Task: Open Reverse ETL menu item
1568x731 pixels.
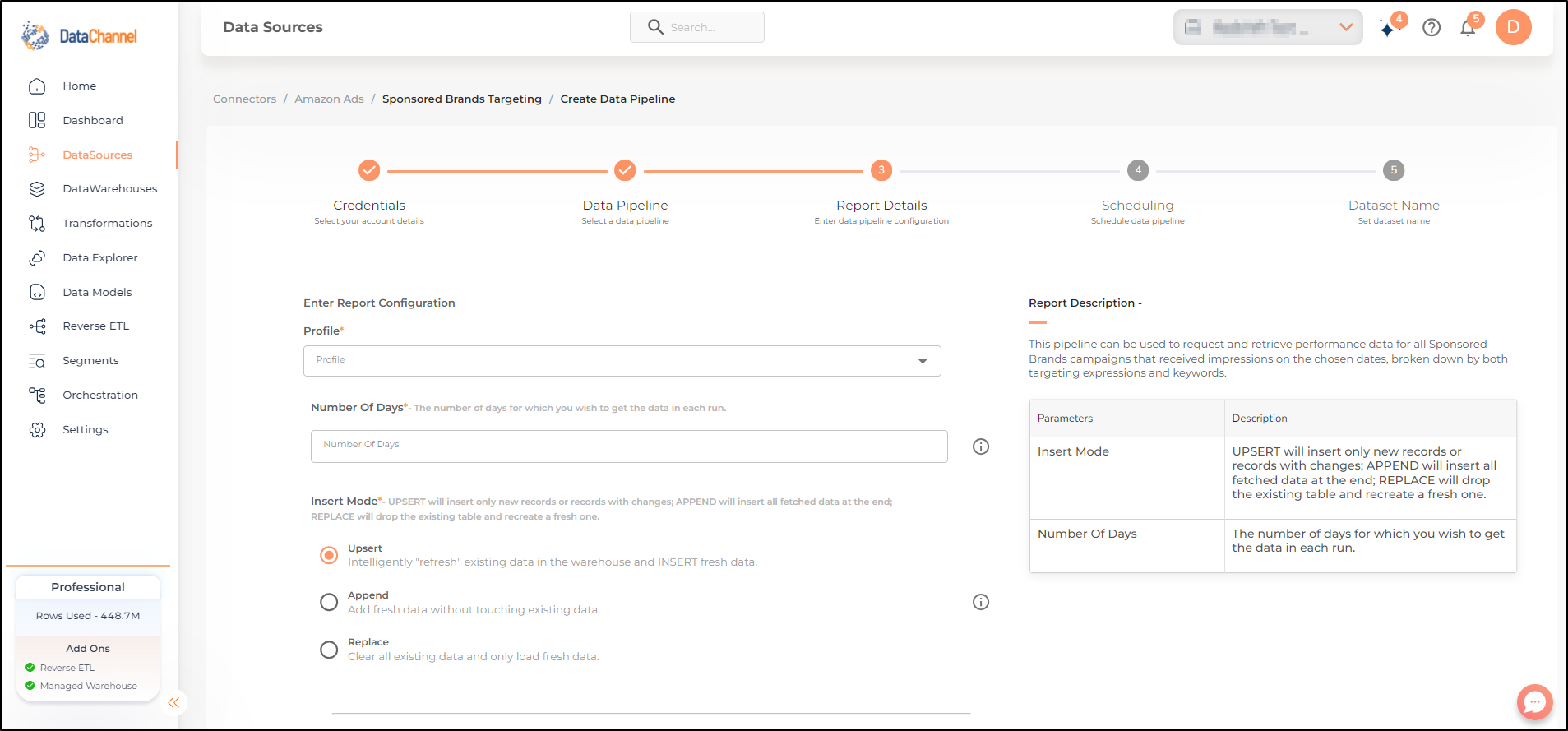Action: click(96, 326)
